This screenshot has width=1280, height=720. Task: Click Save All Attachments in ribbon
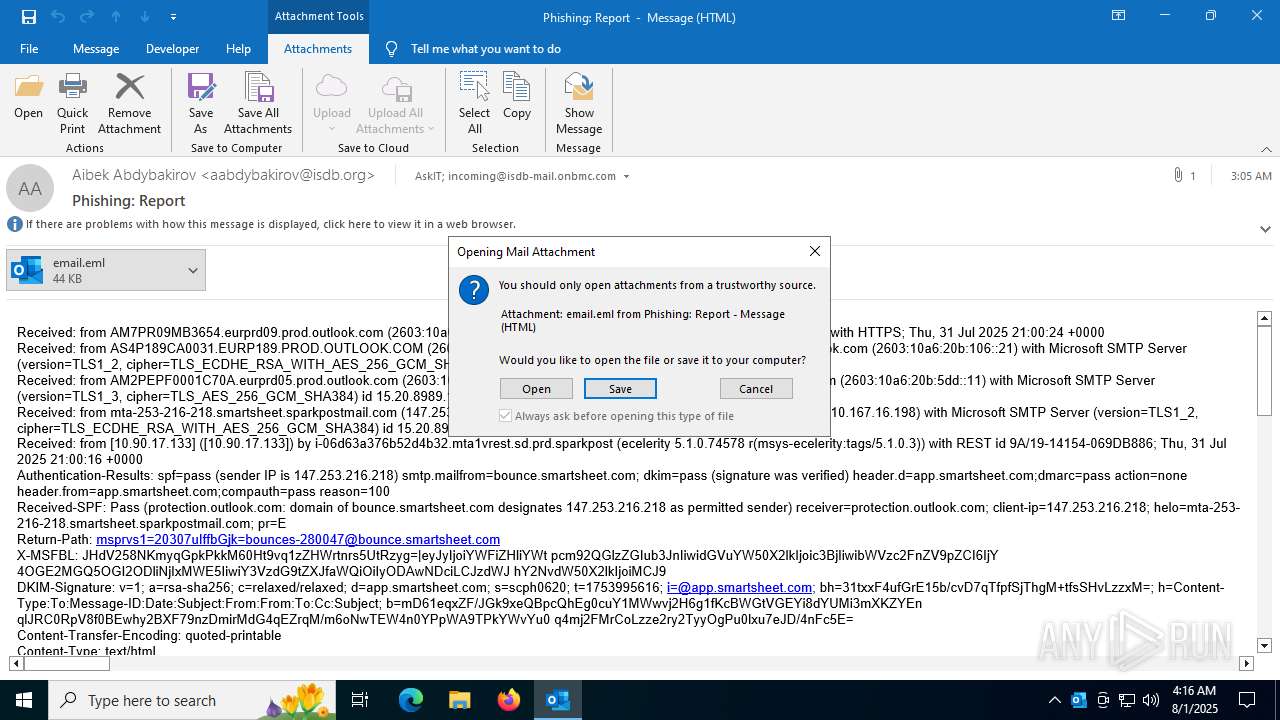click(x=258, y=103)
